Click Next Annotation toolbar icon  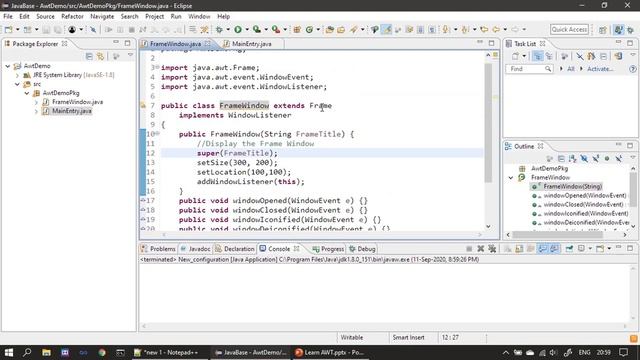coord(446,29)
